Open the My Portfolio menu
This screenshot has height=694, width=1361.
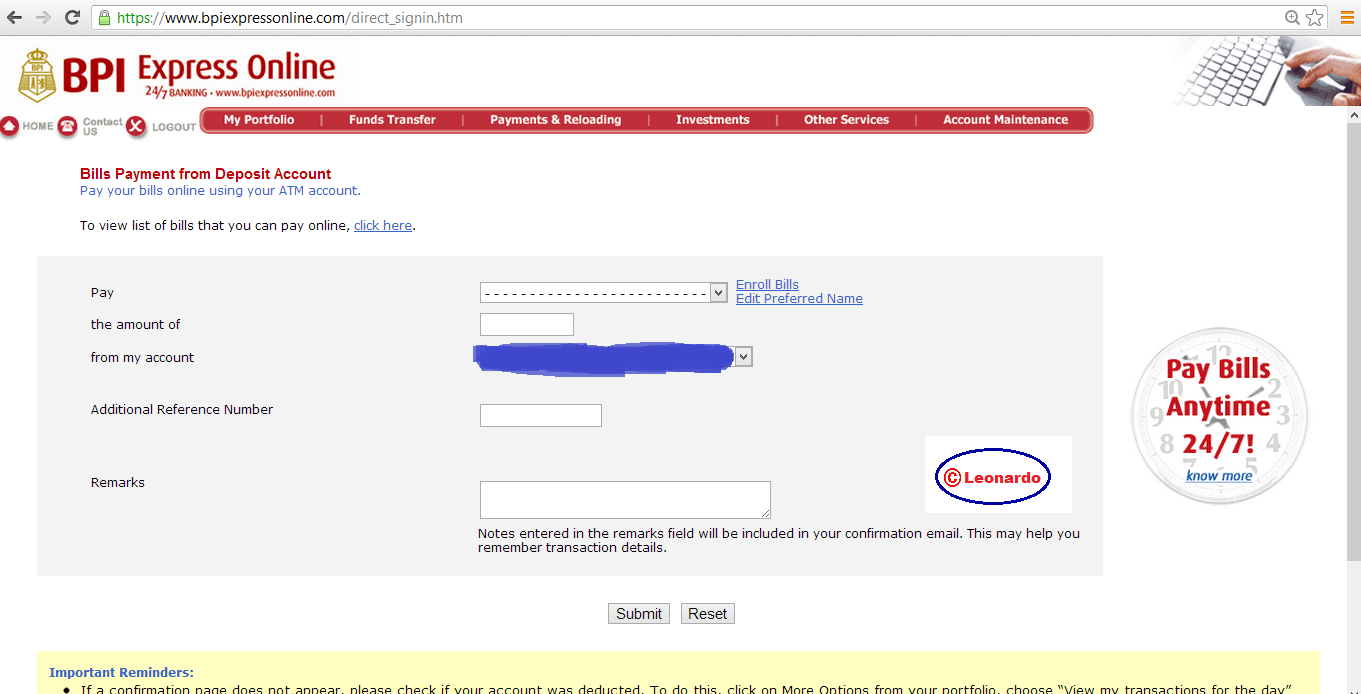(x=259, y=120)
